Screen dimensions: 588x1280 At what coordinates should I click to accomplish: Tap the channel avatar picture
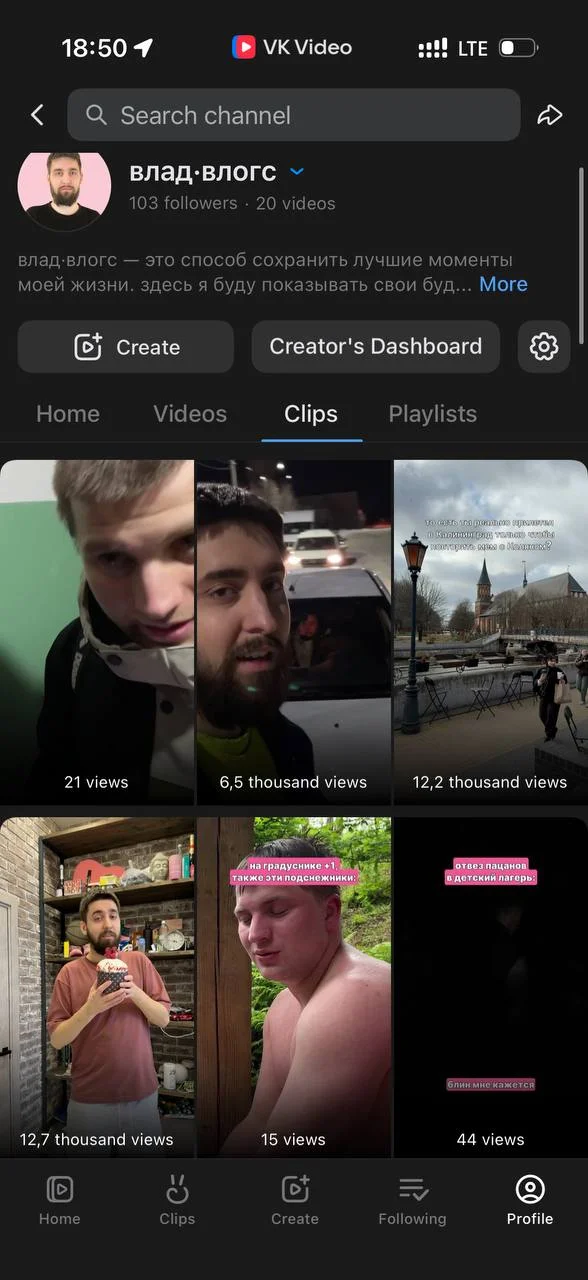[x=64, y=188]
